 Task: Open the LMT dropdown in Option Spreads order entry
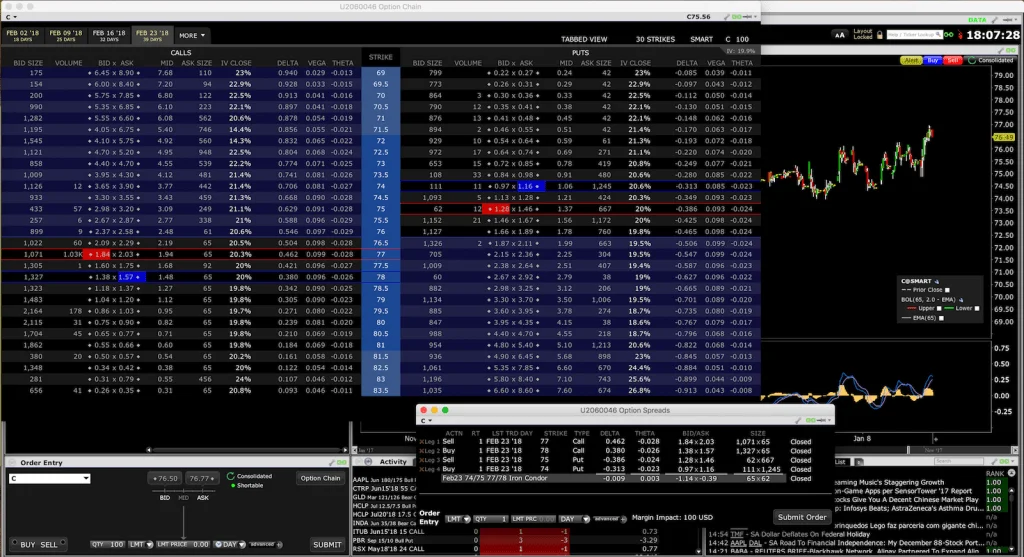click(458, 519)
